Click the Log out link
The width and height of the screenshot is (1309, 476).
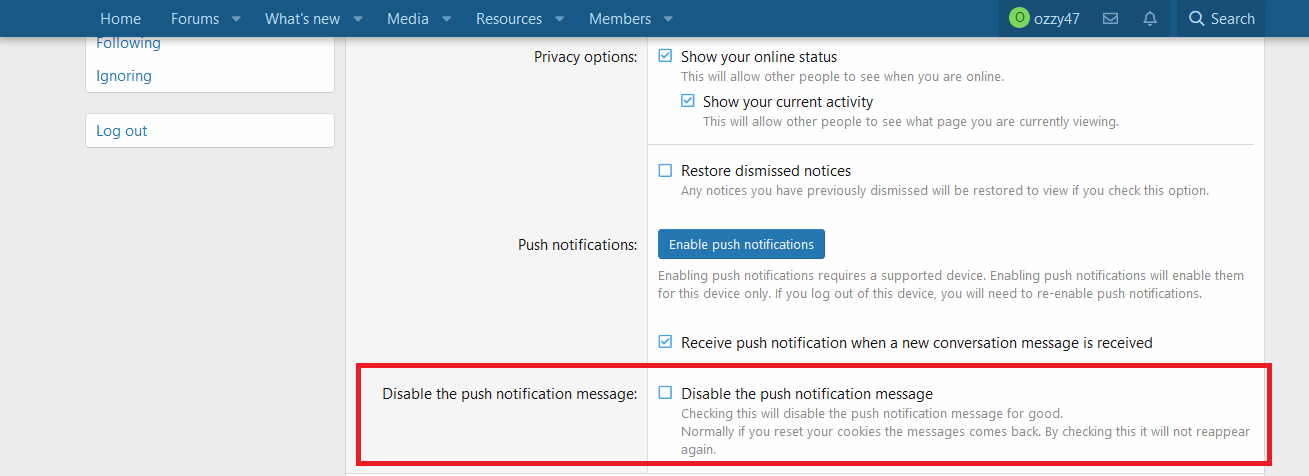click(x=122, y=131)
